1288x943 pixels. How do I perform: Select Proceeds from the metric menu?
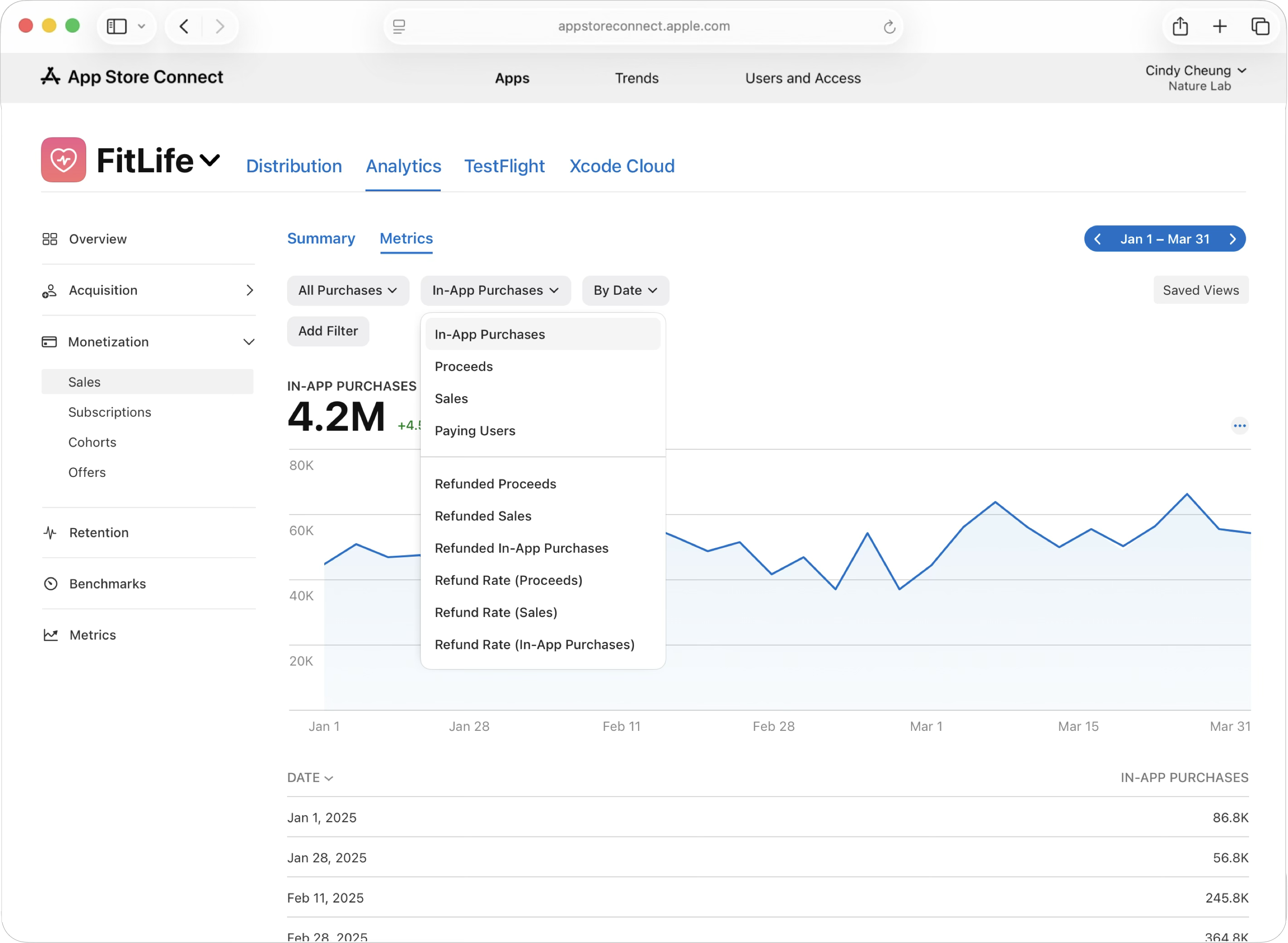pos(463,366)
